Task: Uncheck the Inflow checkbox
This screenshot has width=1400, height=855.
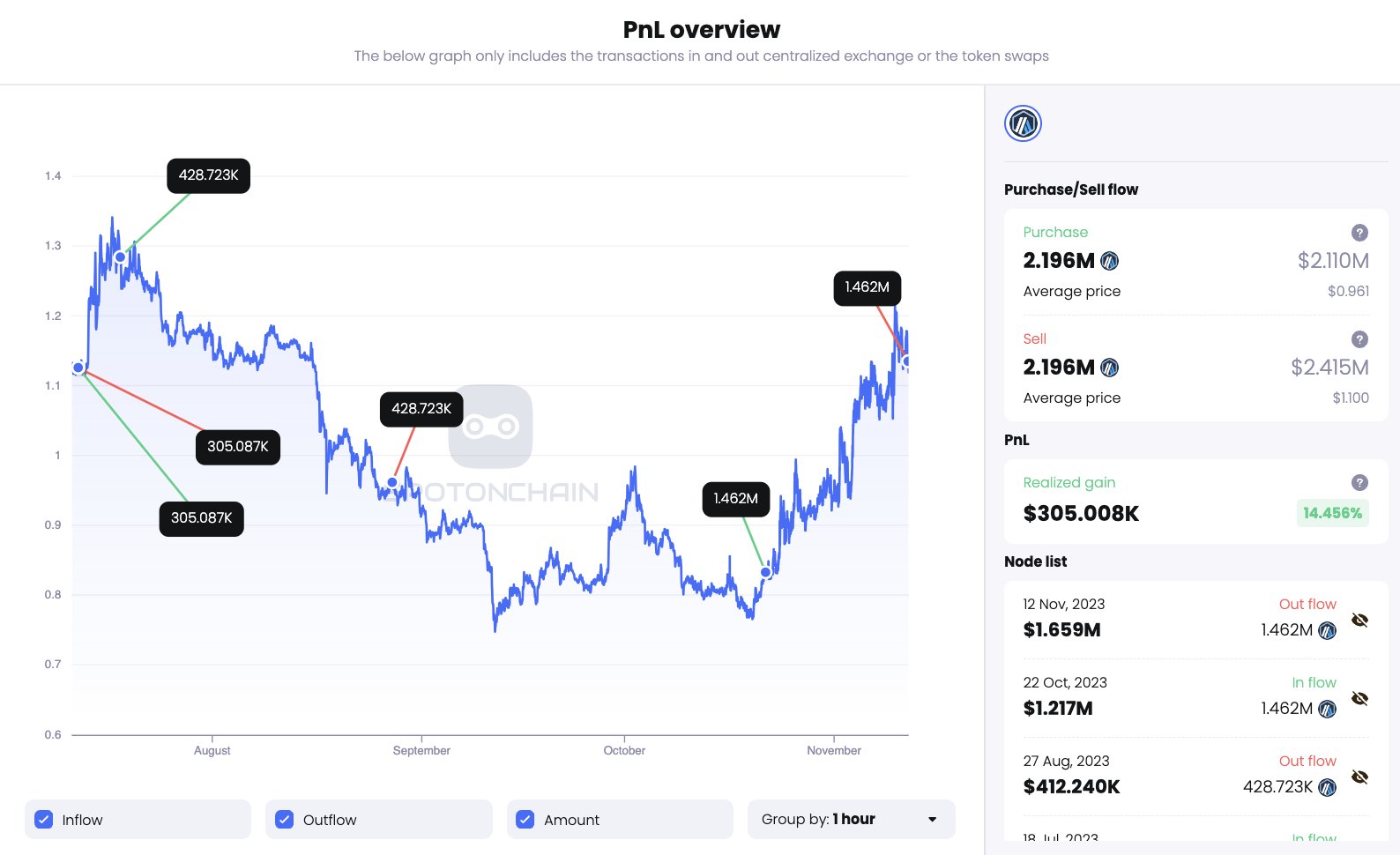Action: [x=43, y=820]
